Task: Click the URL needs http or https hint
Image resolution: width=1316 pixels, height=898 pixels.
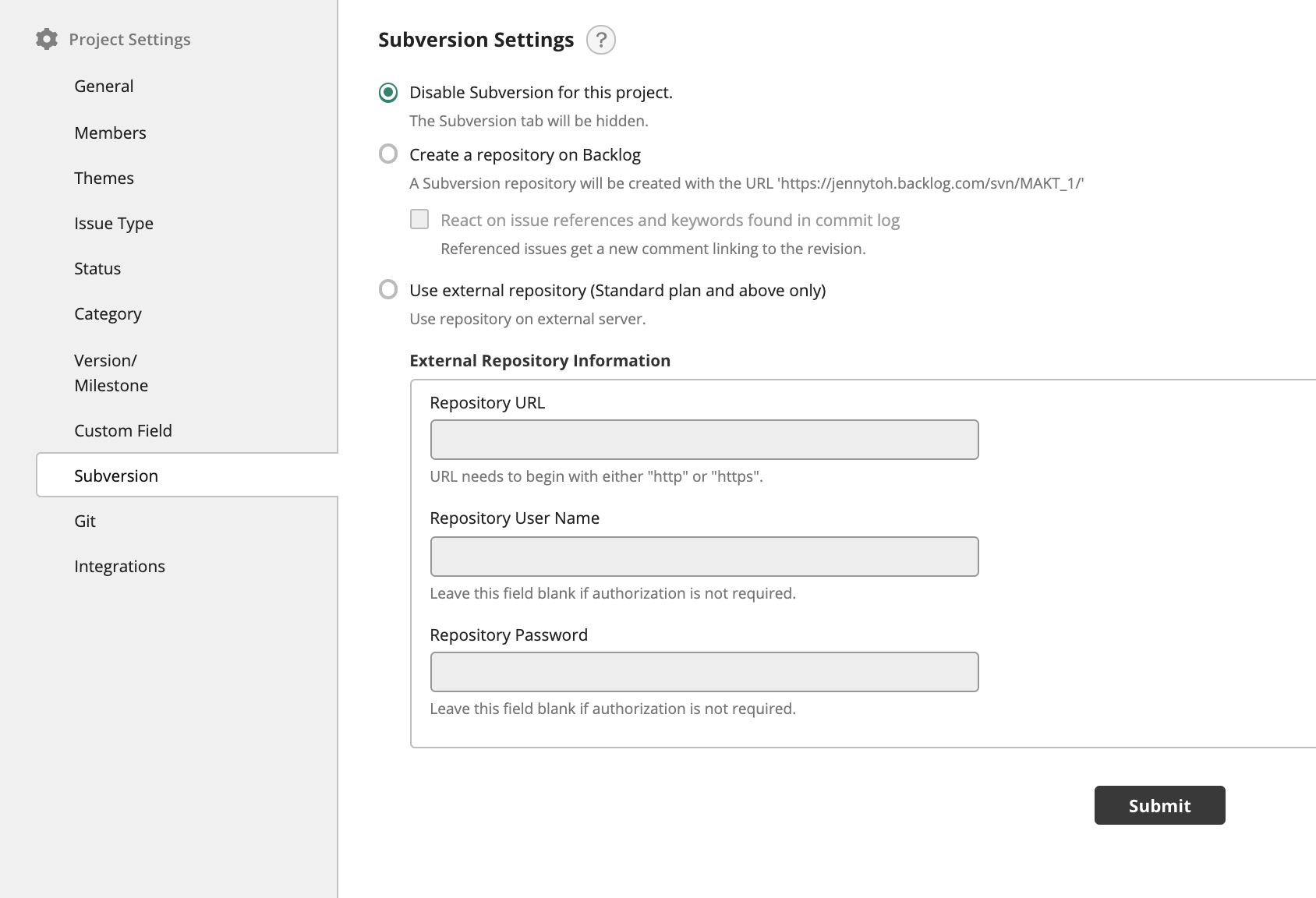Action: pyautogui.click(x=596, y=476)
